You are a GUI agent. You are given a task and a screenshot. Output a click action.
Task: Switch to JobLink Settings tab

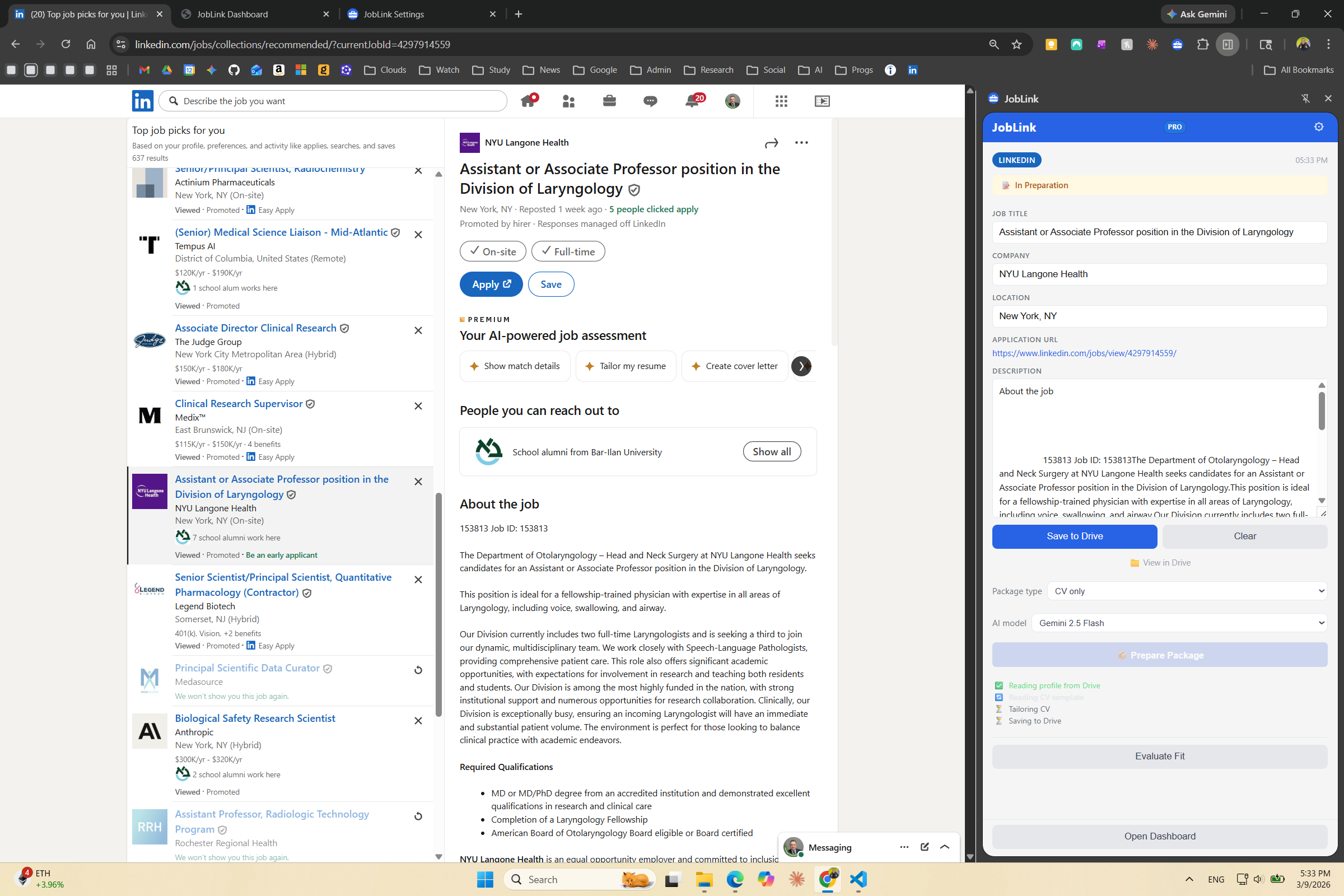click(x=422, y=15)
